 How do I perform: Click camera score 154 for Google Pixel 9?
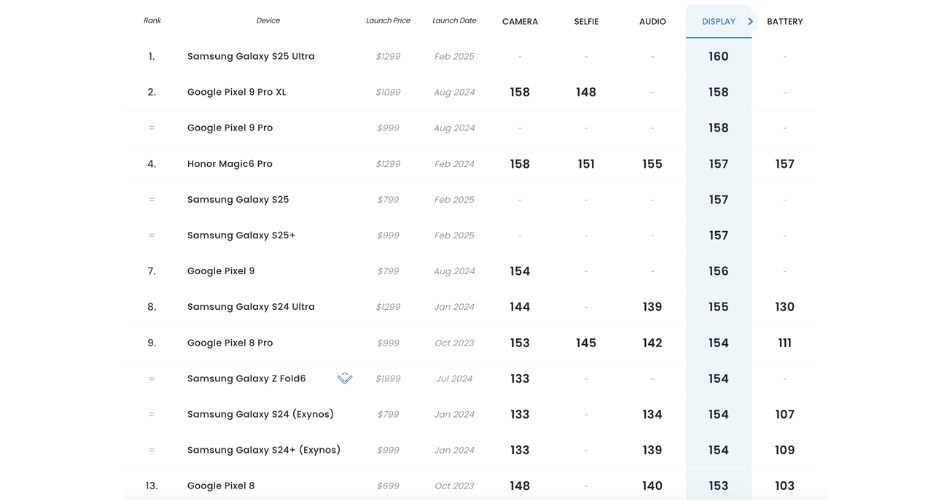(520, 271)
